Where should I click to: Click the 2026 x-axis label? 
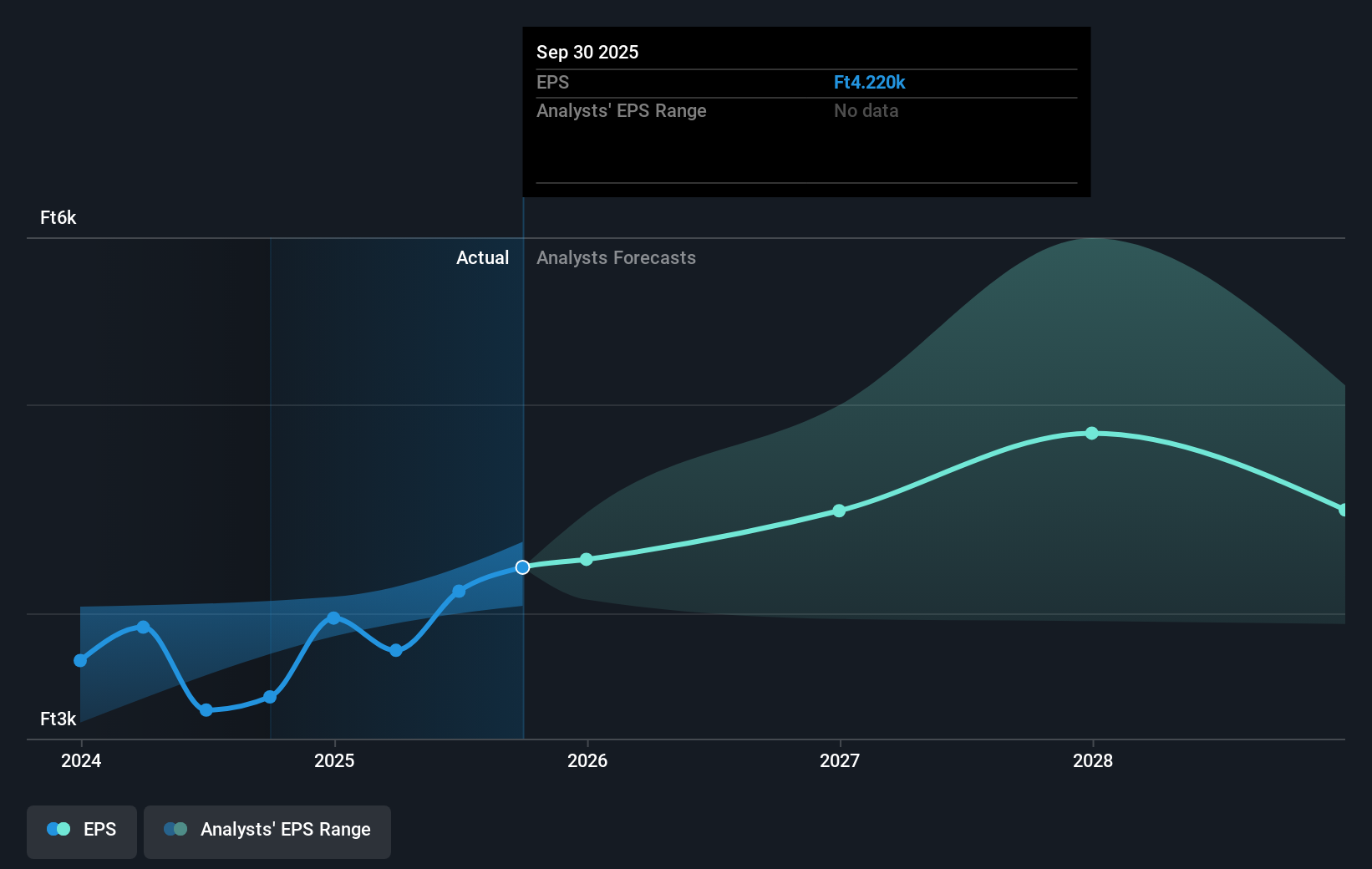pyautogui.click(x=587, y=760)
